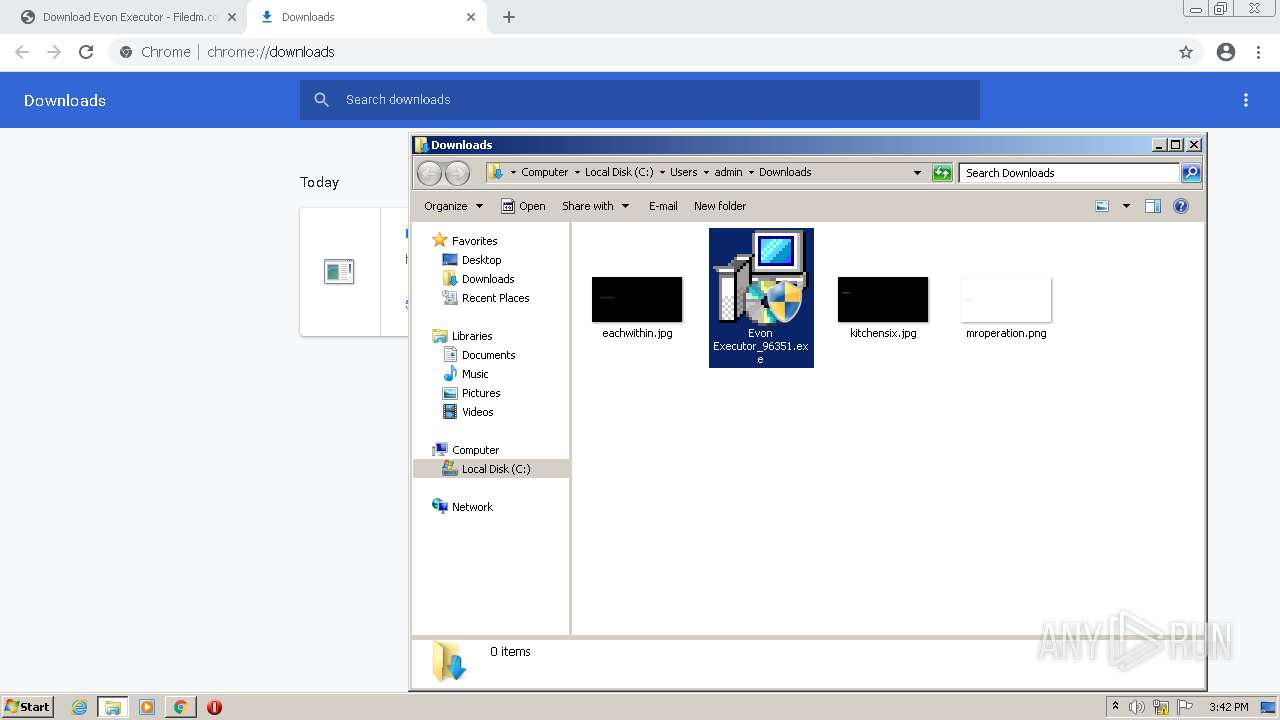The height and width of the screenshot is (720, 1280).
Task: Launch Internet Explorer from taskbar
Action: point(80,707)
